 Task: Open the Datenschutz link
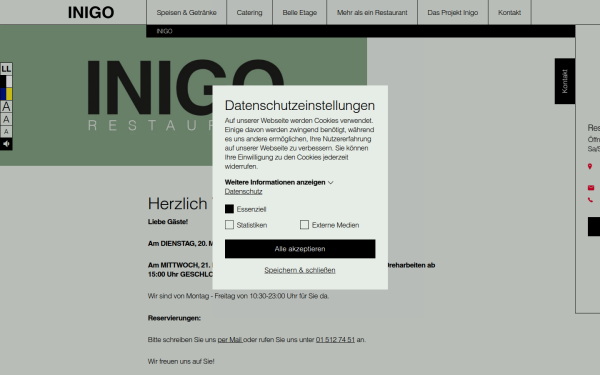click(243, 191)
